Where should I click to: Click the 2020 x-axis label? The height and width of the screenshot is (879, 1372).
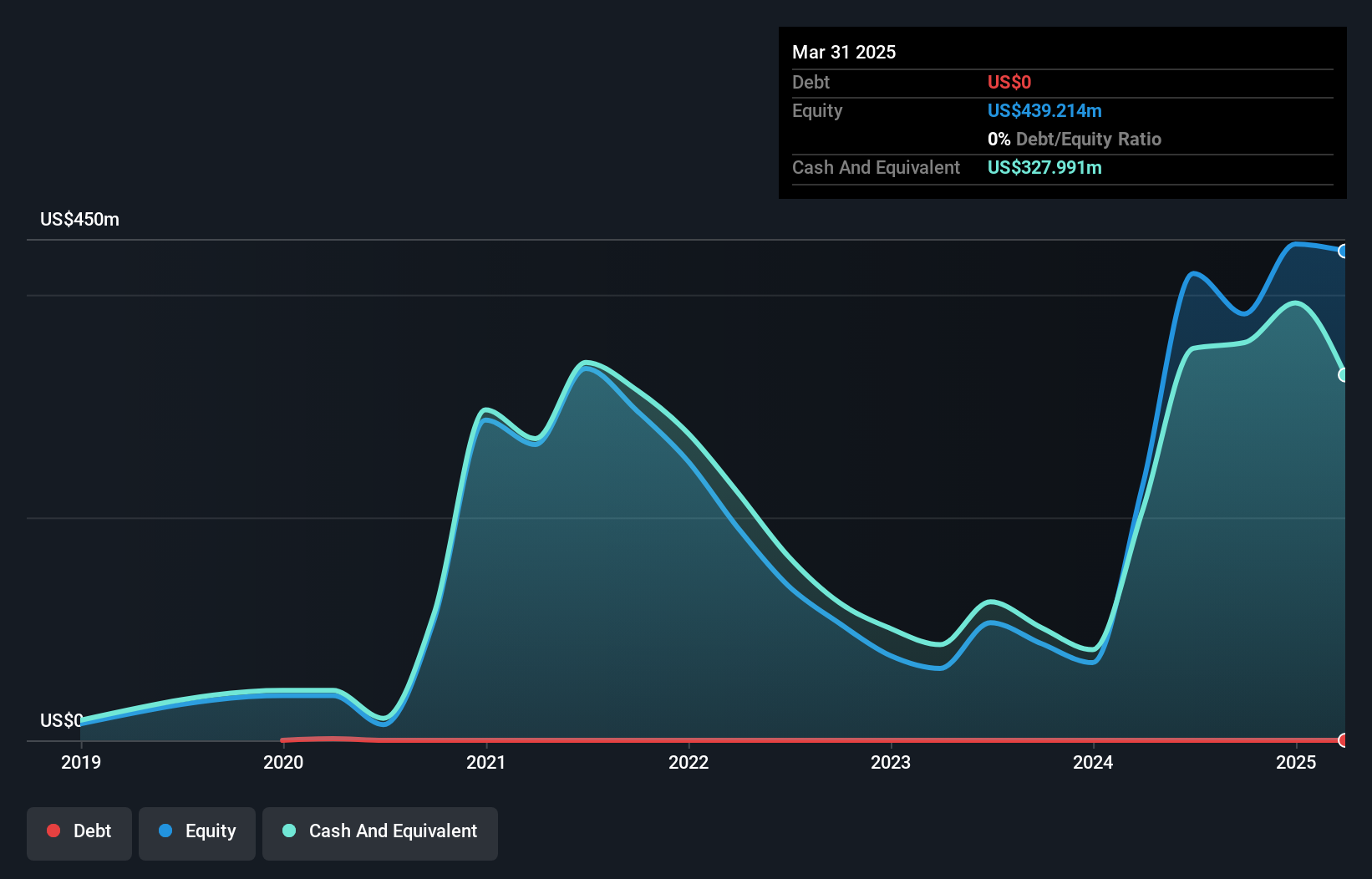[283, 762]
